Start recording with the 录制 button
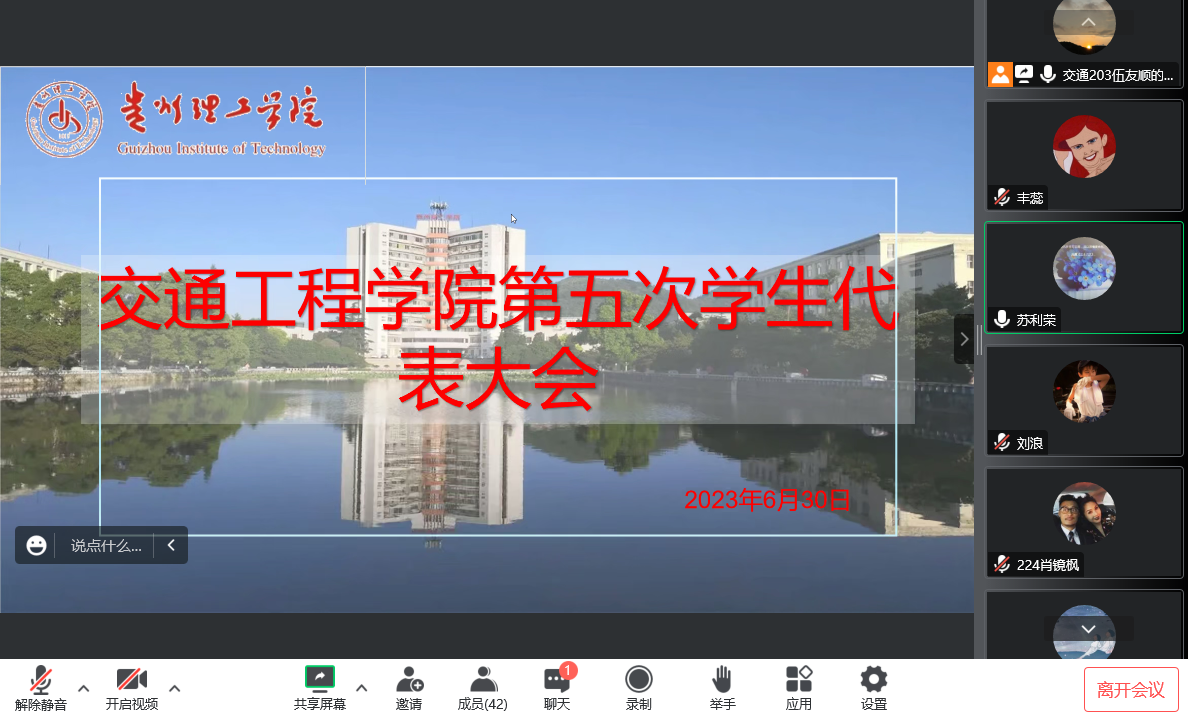The width and height of the screenshot is (1188, 717). click(639, 681)
